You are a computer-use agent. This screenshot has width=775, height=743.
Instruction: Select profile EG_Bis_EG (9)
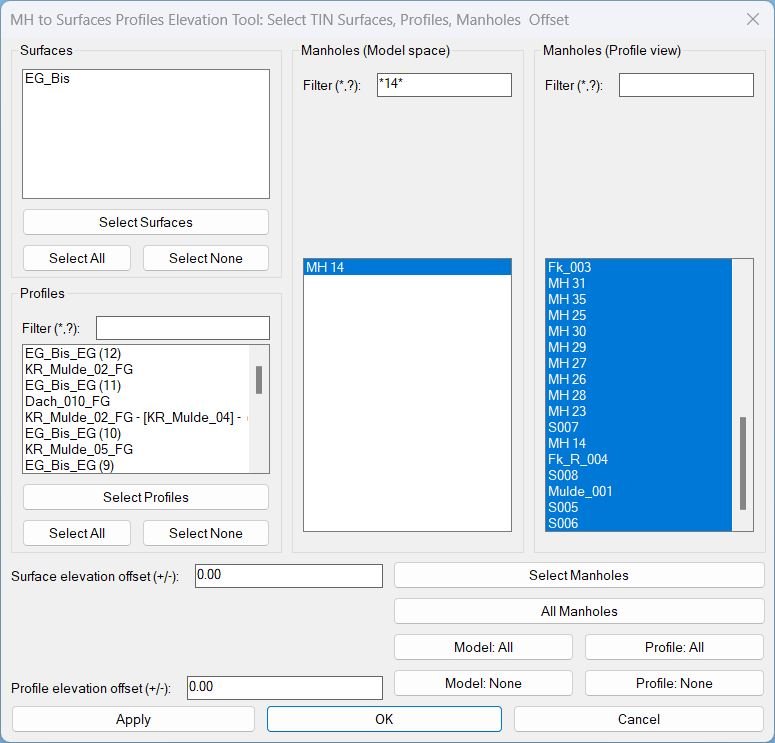coord(136,465)
